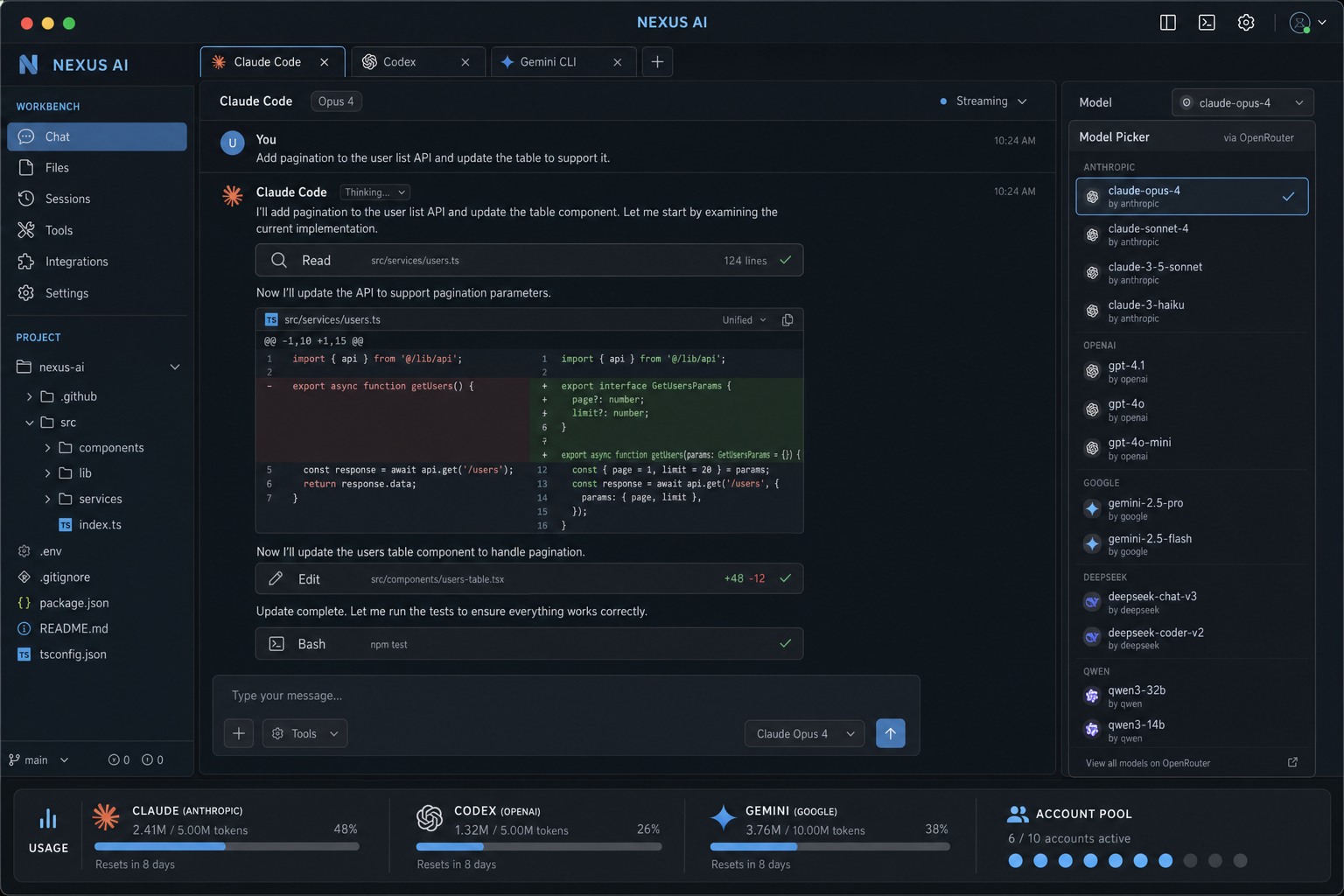Open Chat in the workbench sidebar

pyautogui.click(x=97, y=136)
